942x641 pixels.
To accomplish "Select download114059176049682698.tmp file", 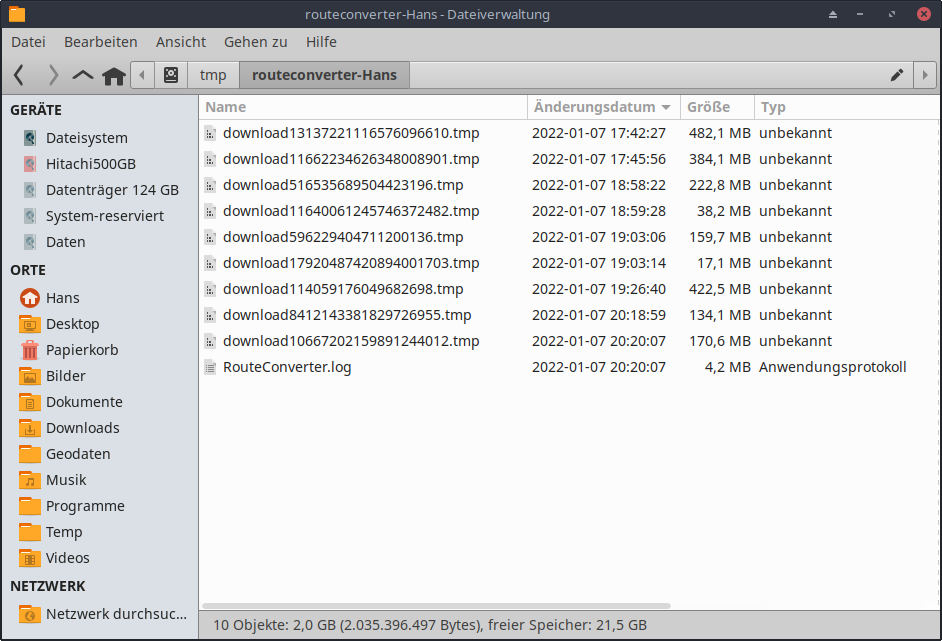I will (343, 289).
